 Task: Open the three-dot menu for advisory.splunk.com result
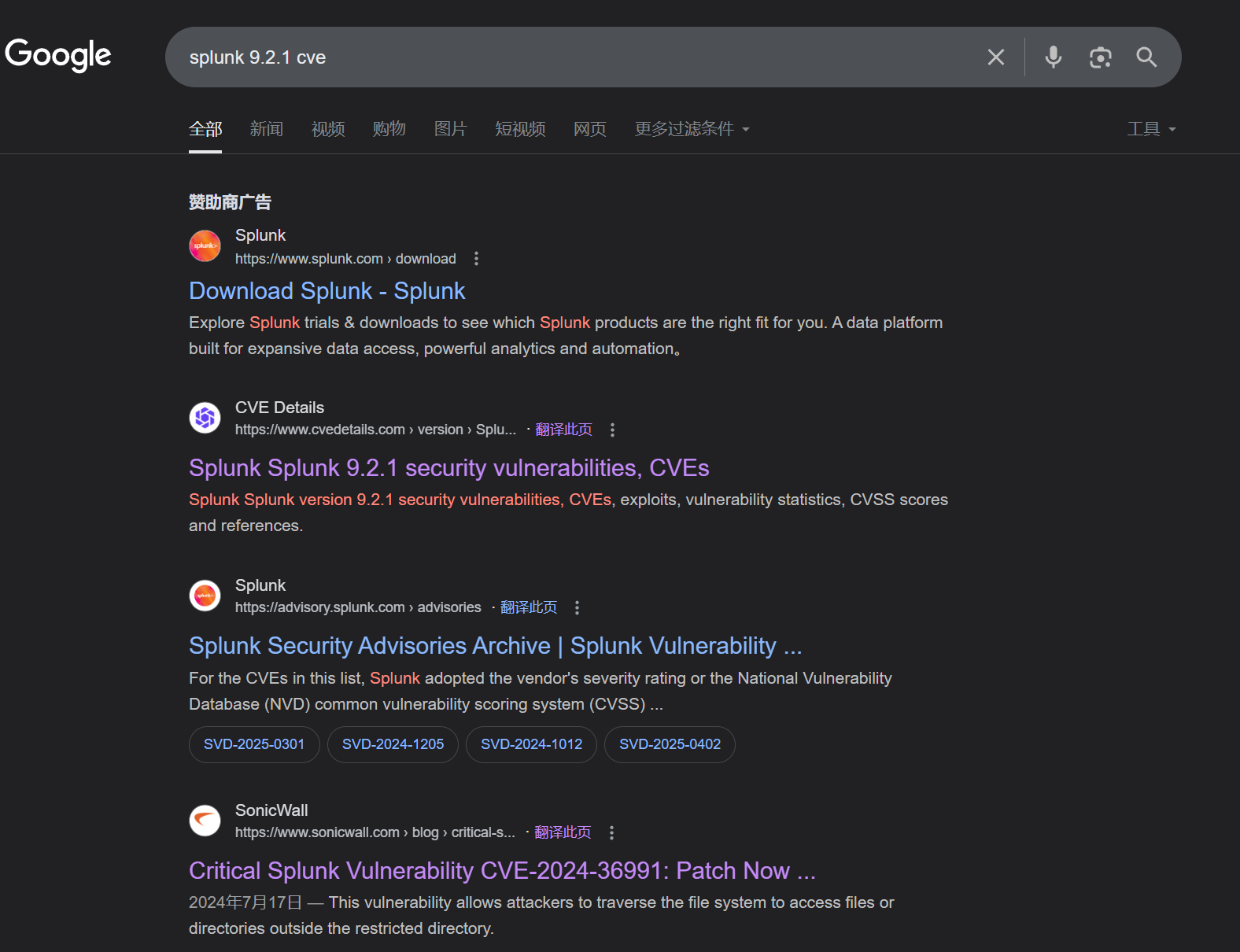pos(577,607)
